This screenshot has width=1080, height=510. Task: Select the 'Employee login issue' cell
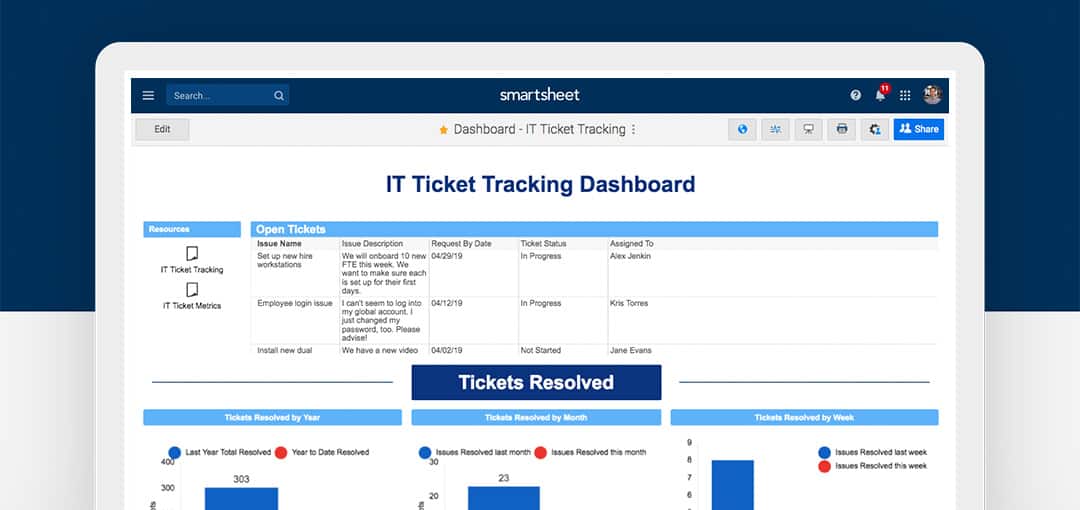click(x=295, y=320)
